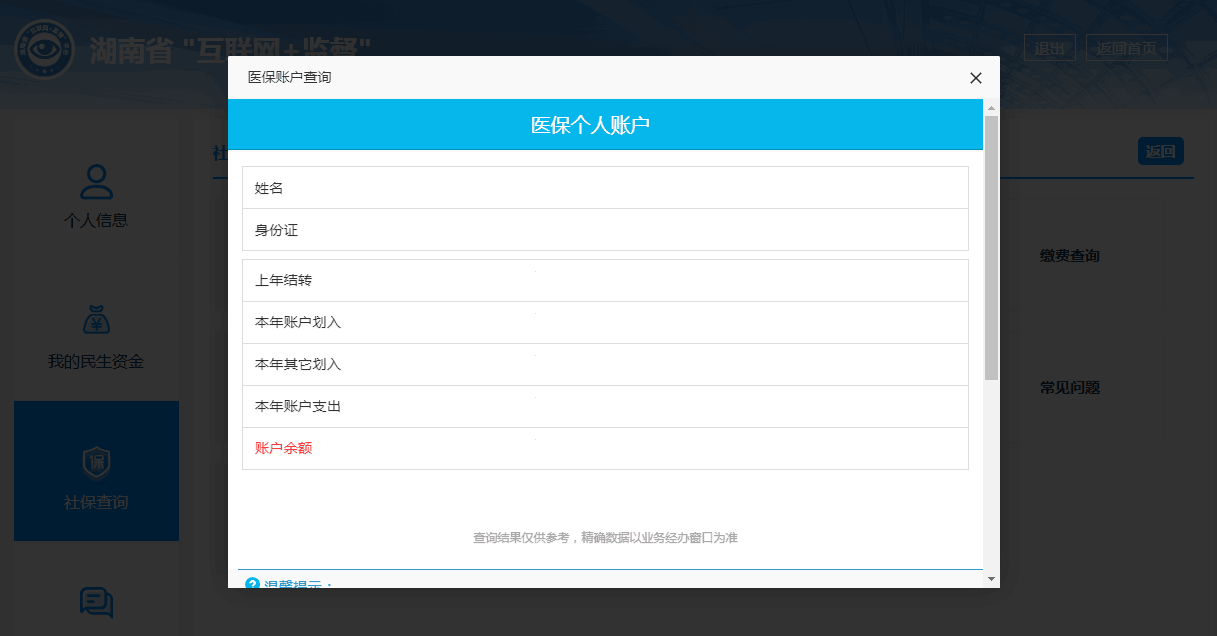
Task: Click scrollbar down arrow in dialog
Action: 991,579
